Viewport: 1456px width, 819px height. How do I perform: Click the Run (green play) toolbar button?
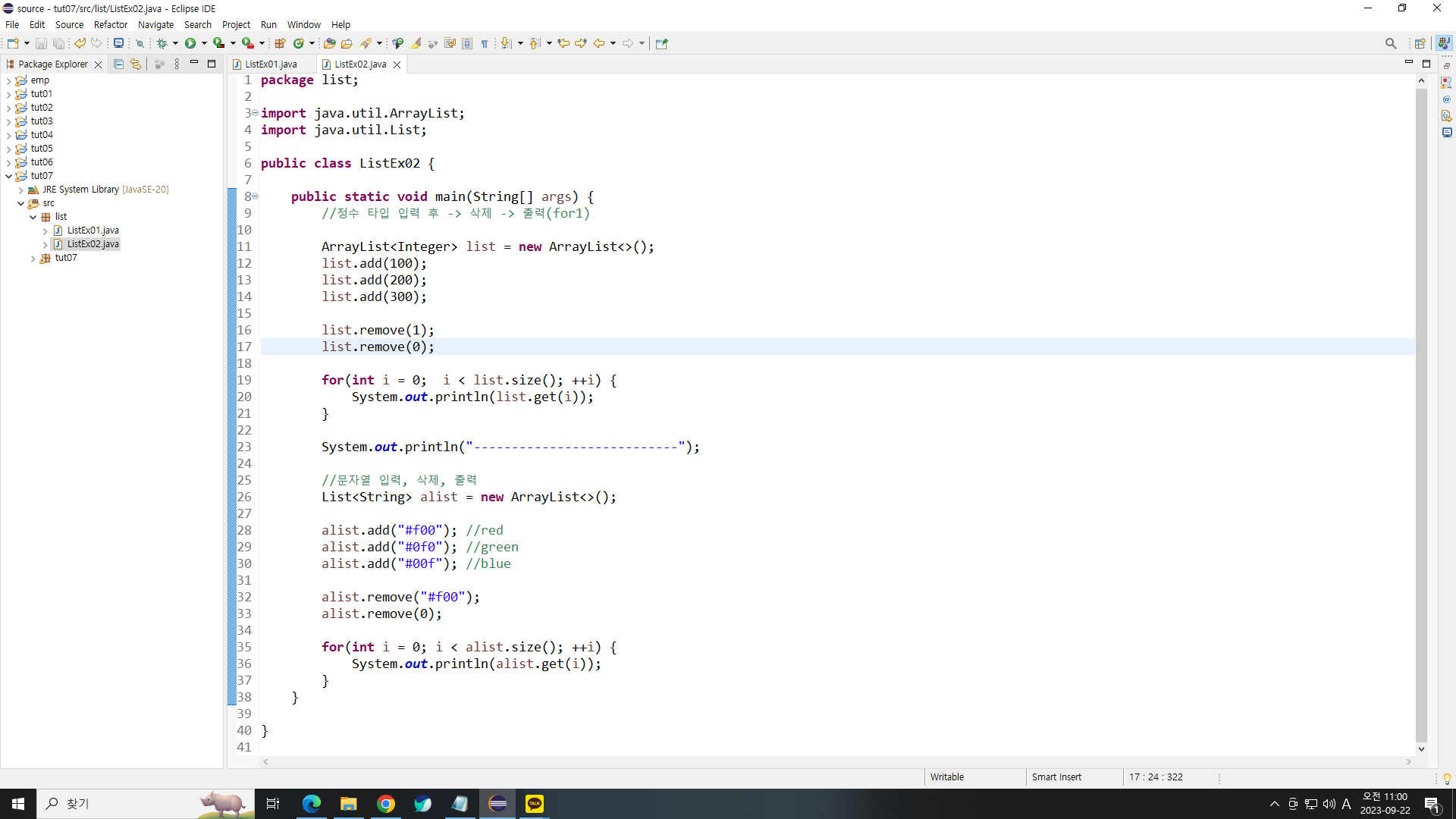tap(190, 43)
